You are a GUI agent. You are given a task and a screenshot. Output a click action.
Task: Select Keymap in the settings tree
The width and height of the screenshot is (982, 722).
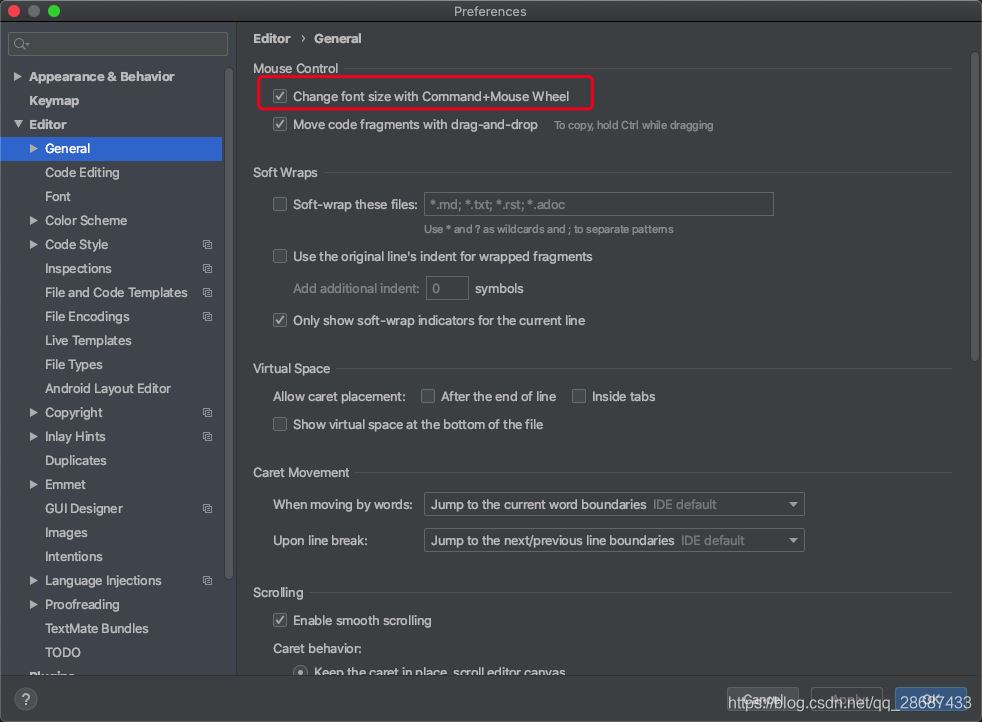pyautogui.click(x=54, y=101)
